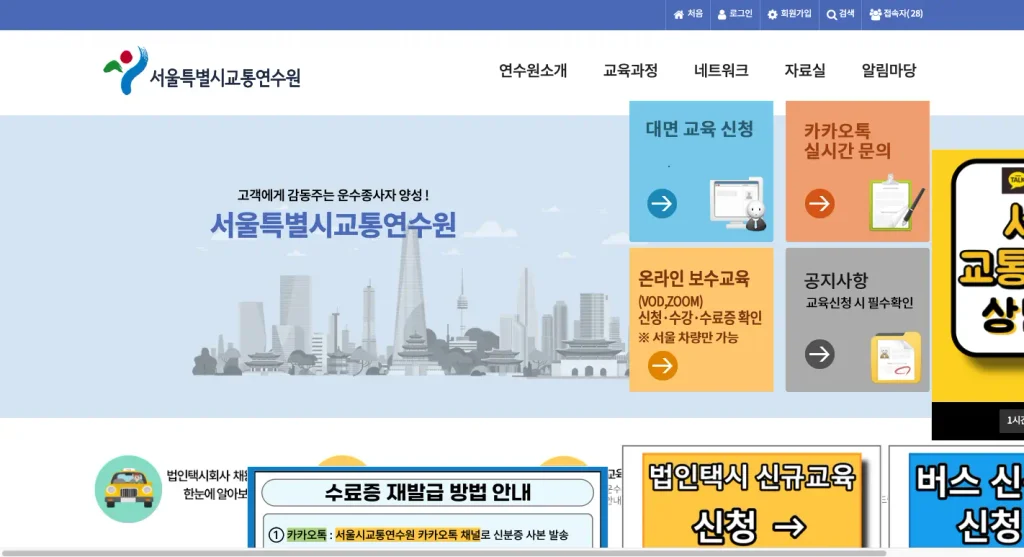Image resolution: width=1024 pixels, height=557 pixels.
Task: Open the 네트워크 menu
Action: pos(720,70)
